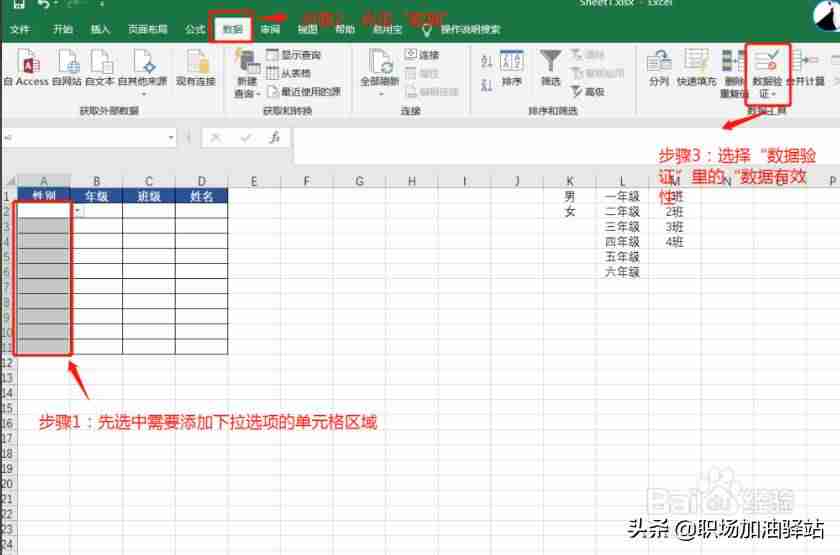Import data from text file (自文本)

coord(100,67)
